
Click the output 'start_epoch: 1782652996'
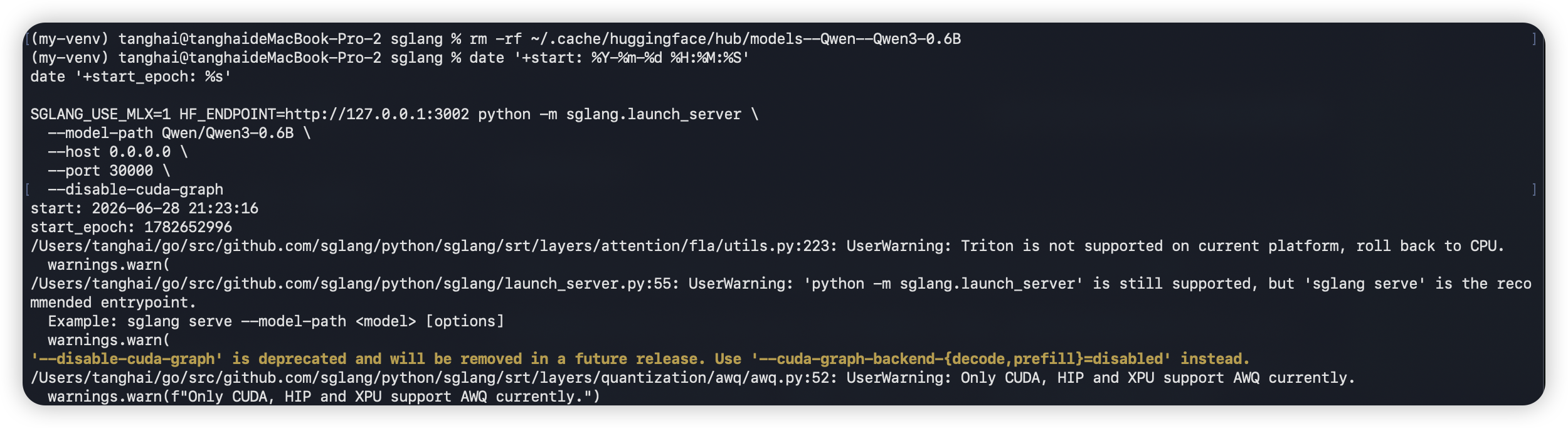coord(130,227)
